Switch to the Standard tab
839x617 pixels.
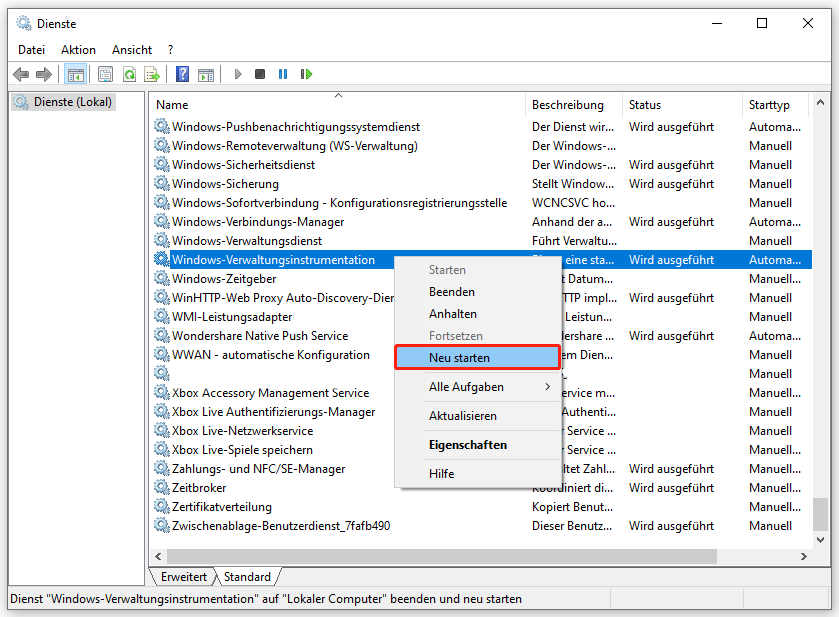click(x=247, y=576)
